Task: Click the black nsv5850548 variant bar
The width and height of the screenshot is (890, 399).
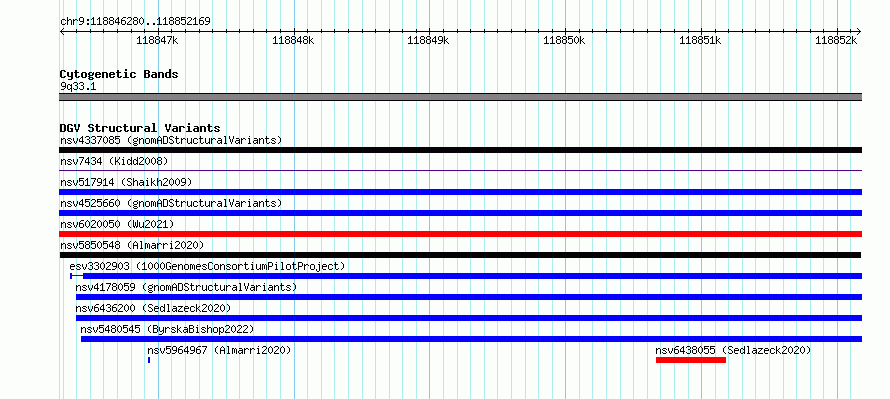Action: (460, 255)
